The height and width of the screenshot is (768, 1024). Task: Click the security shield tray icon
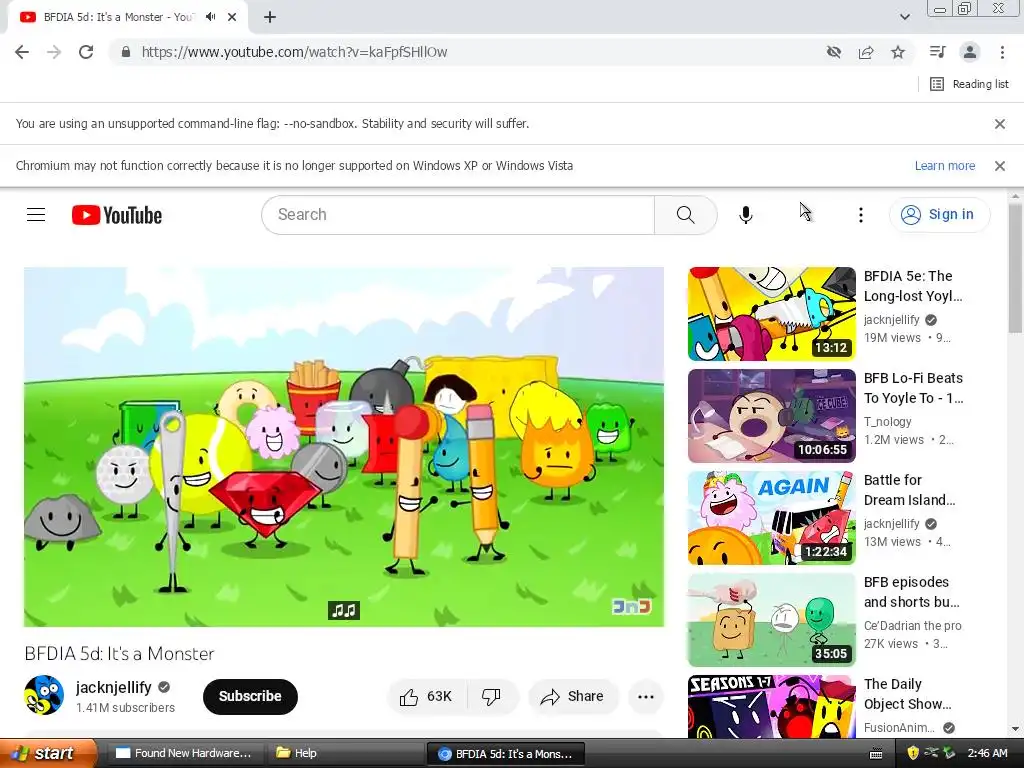[x=913, y=753]
